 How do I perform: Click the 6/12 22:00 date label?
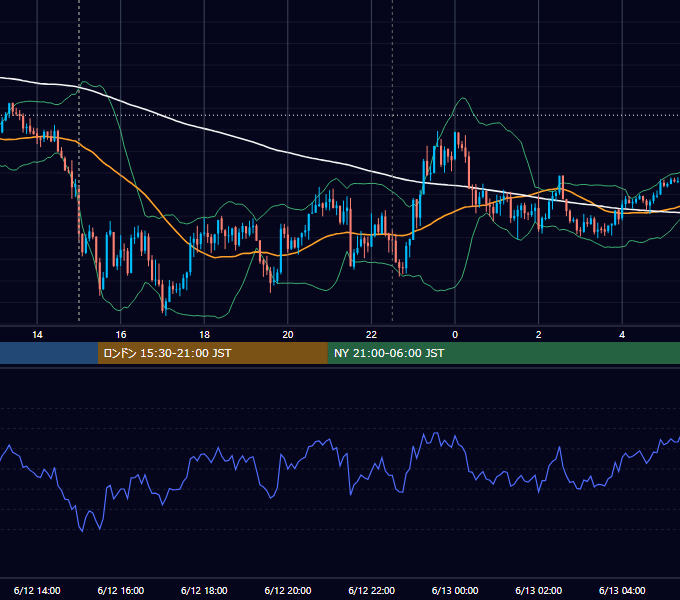(x=372, y=590)
